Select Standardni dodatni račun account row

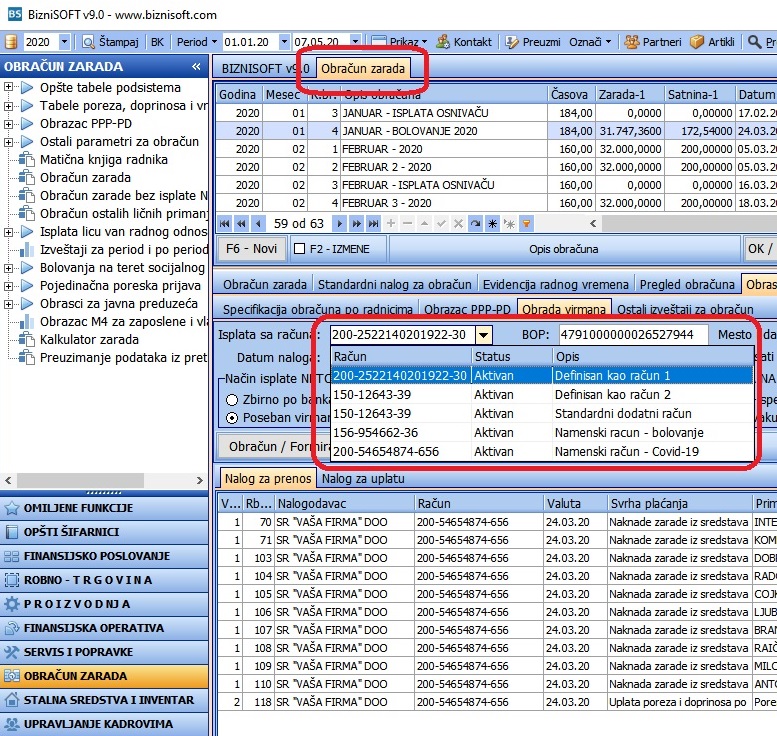point(541,414)
